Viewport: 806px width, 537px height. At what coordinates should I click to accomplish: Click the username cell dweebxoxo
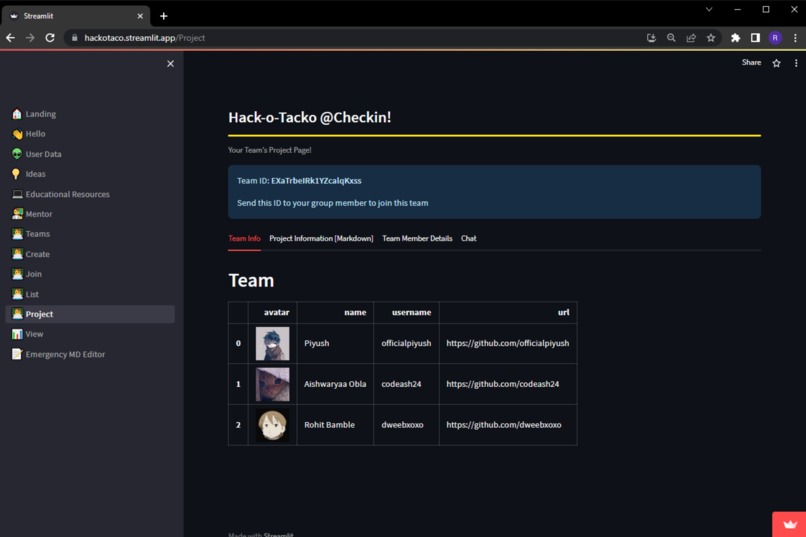pos(406,425)
